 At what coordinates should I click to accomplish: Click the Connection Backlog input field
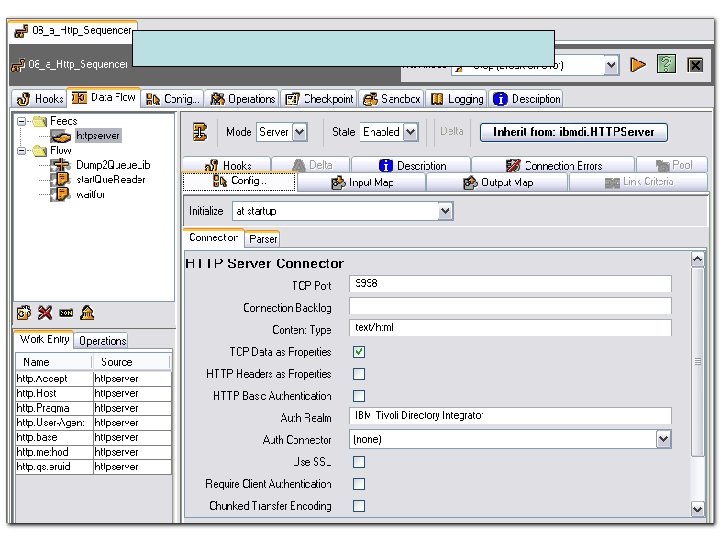pyautogui.click(x=510, y=306)
